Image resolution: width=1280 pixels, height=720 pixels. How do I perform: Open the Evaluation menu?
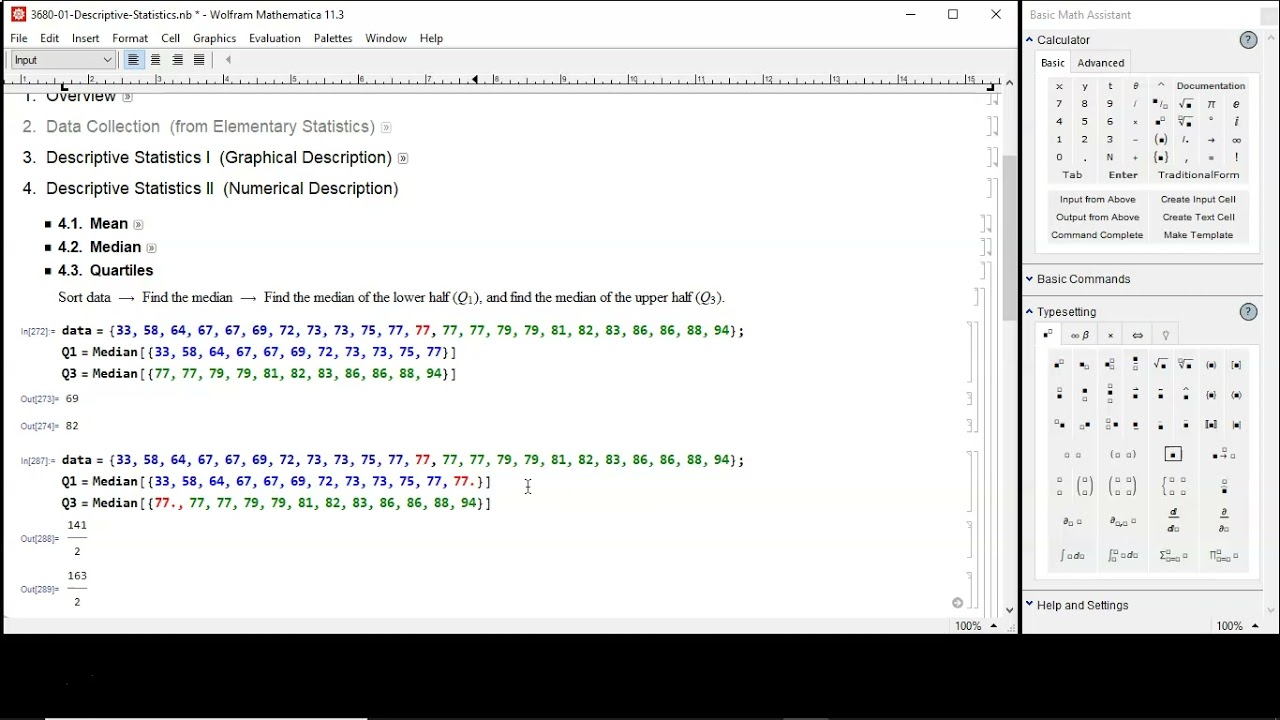[x=275, y=38]
